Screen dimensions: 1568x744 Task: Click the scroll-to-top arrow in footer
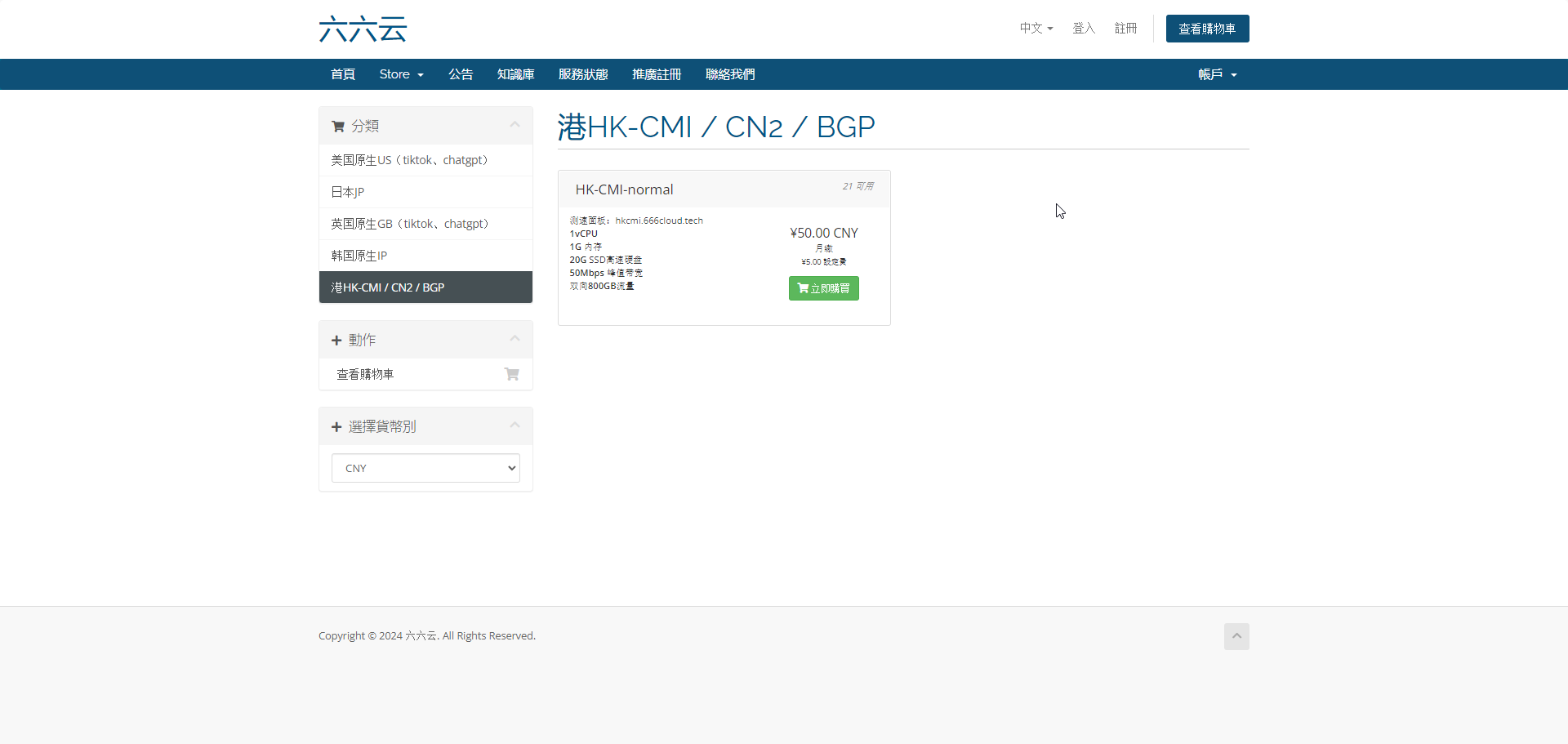click(1236, 636)
